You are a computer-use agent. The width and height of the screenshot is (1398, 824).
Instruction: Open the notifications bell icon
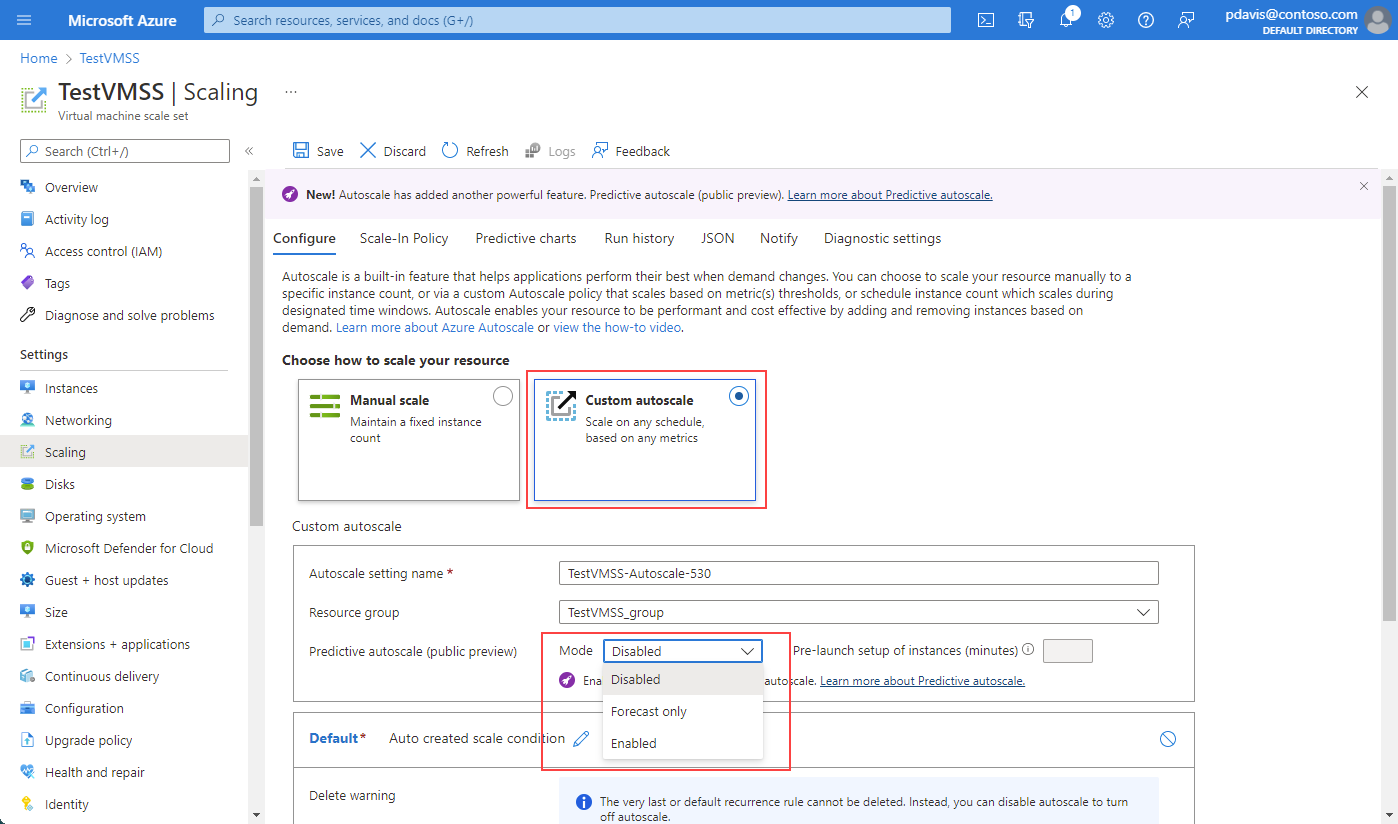[x=1066, y=20]
